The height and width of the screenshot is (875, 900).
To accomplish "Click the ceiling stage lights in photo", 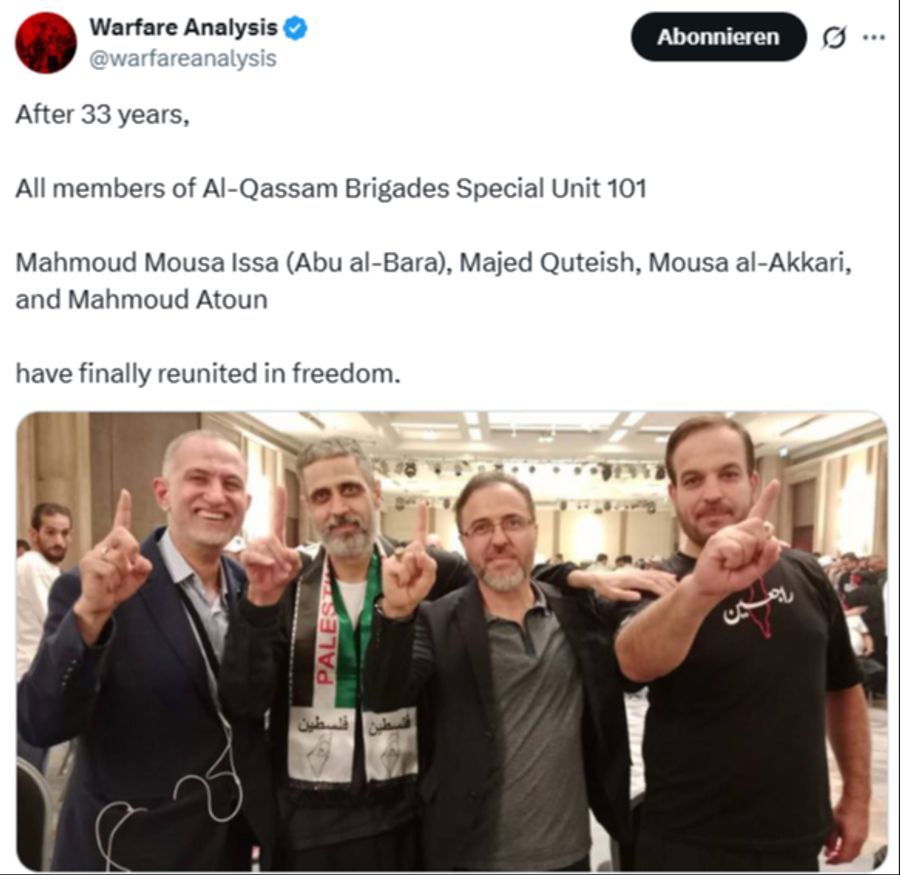I will pos(522,470).
